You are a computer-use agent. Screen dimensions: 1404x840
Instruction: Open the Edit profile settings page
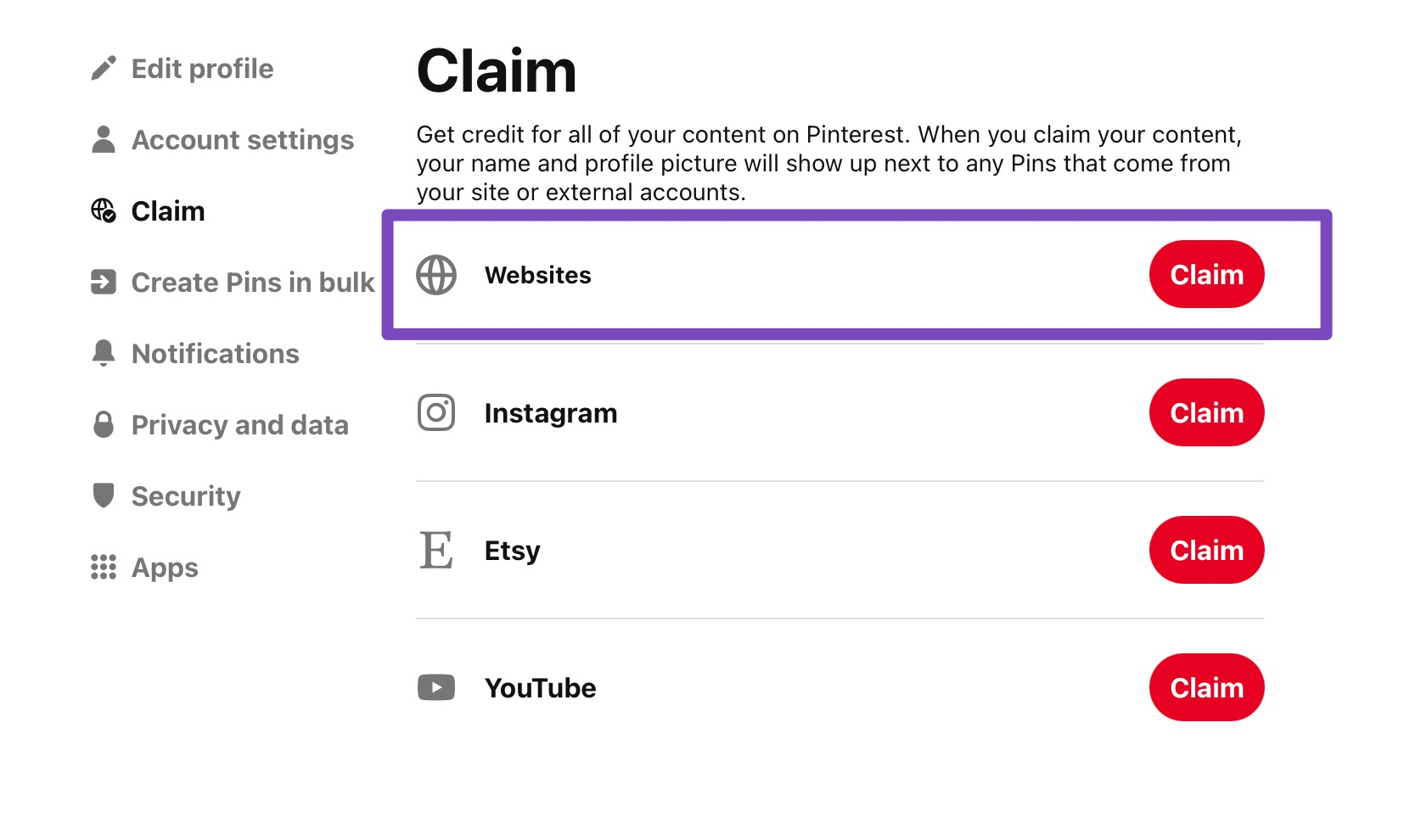202,69
